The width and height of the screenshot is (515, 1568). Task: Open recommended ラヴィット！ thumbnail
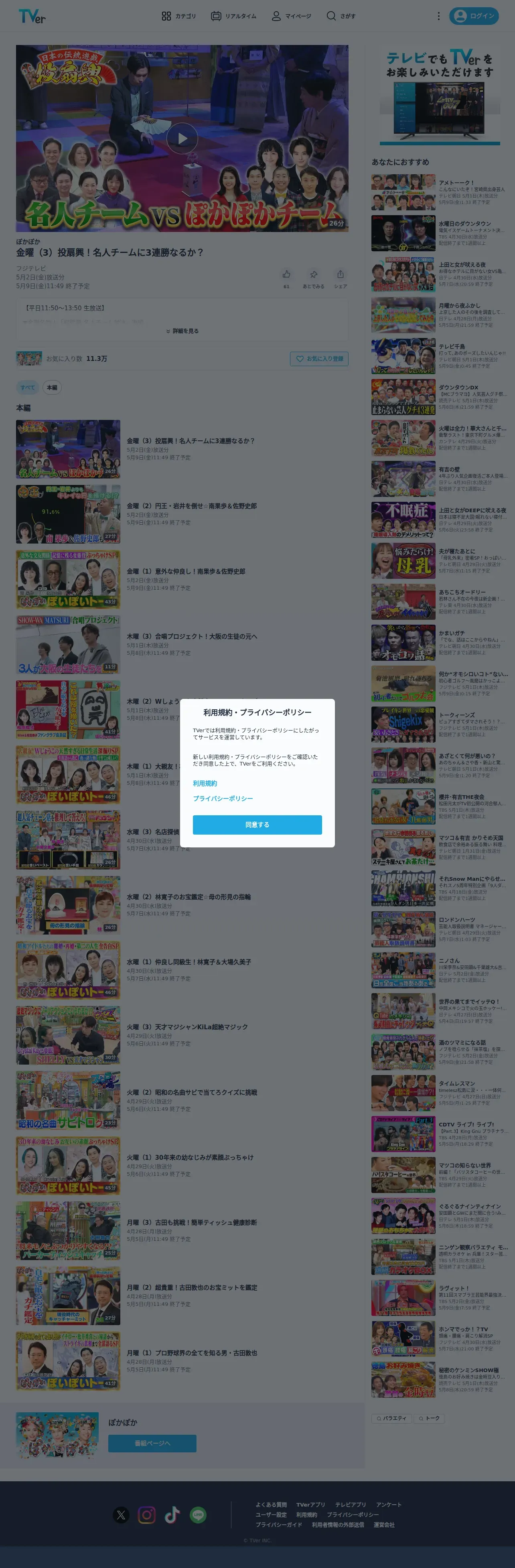click(x=403, y=1298)
